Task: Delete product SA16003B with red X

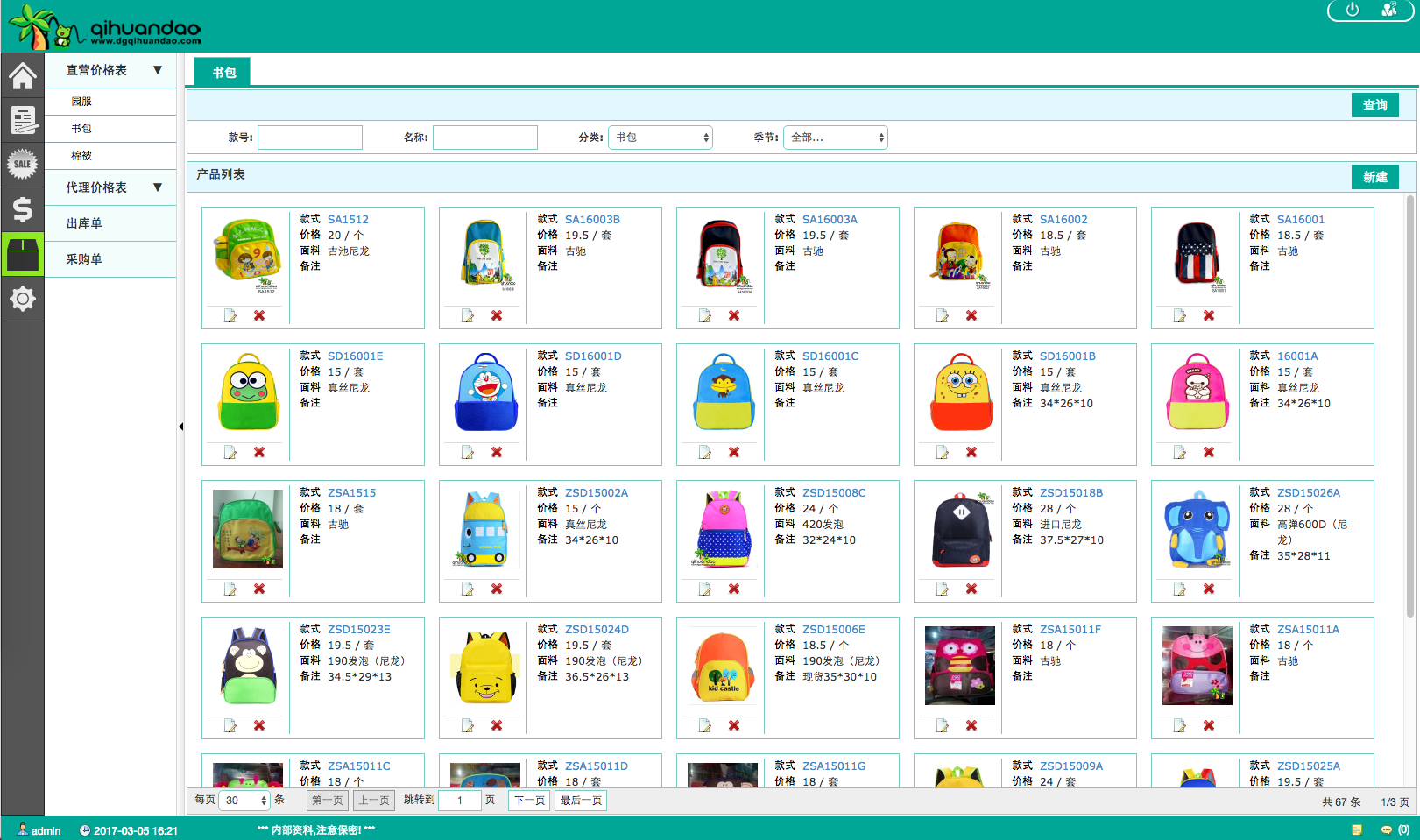Action: tap(497, 315)
